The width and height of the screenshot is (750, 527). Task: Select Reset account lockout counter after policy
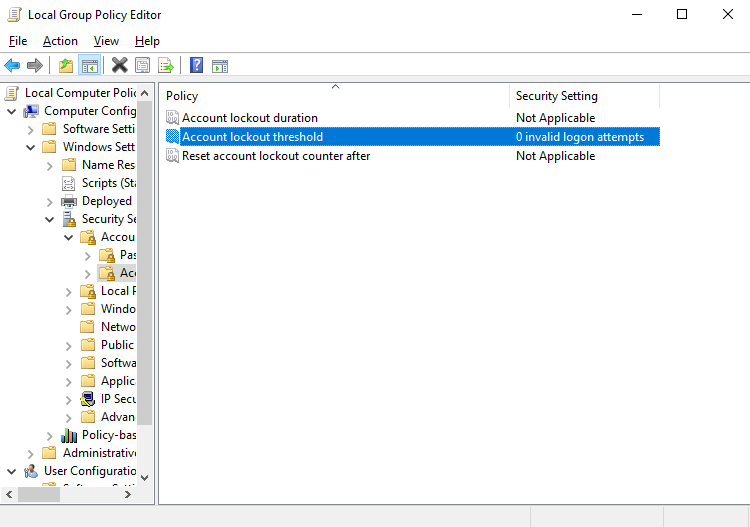(x=275, y=156)
